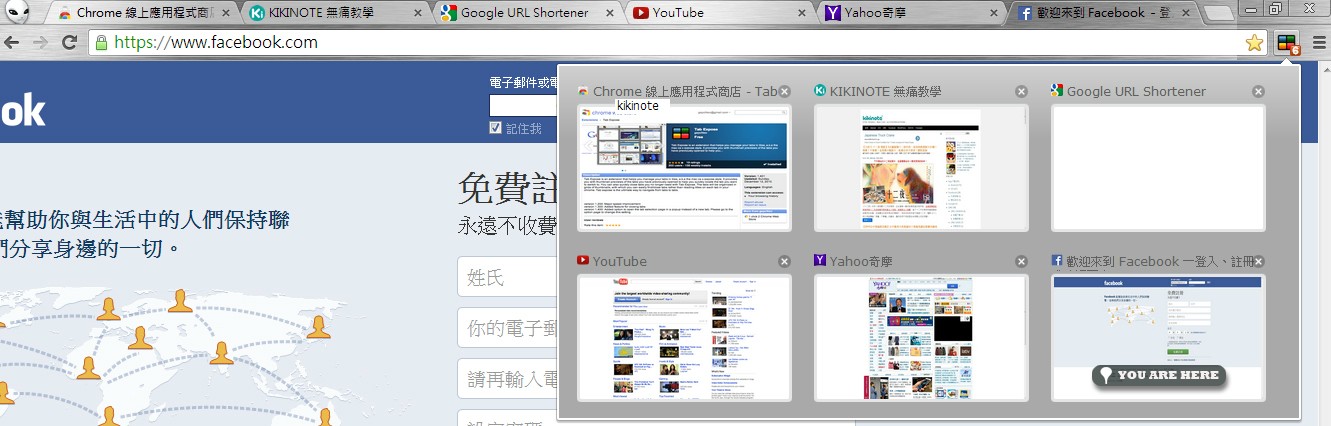Viewport: 1331px width, 426px height.
Task: Close the Google URL Shortener thumbnail in popup
Action: [x=1258, y=91]
